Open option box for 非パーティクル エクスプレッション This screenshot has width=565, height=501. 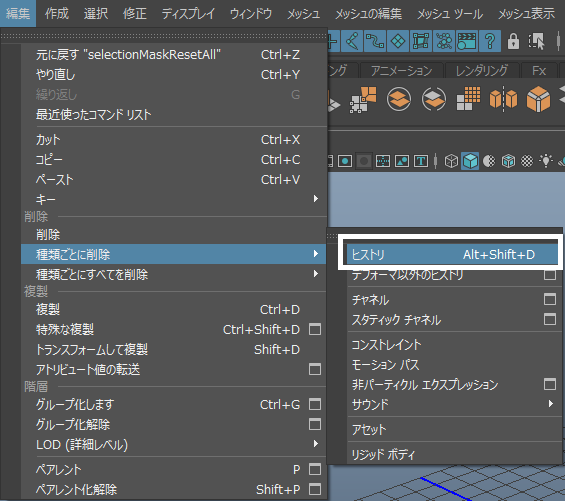point(550,384)
